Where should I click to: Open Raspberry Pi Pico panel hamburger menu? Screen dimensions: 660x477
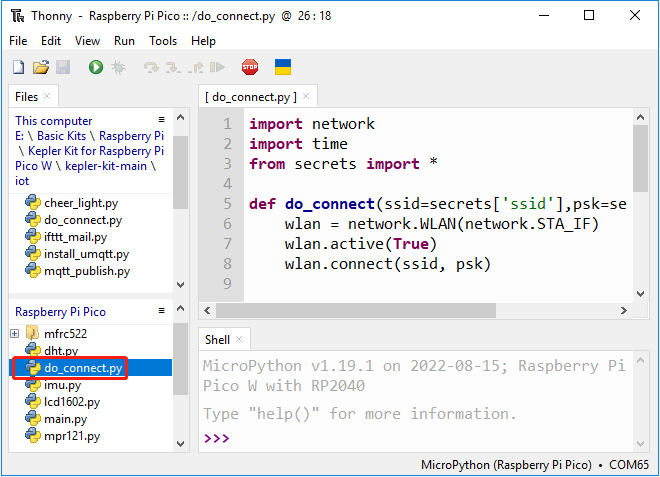coord(161,311)
